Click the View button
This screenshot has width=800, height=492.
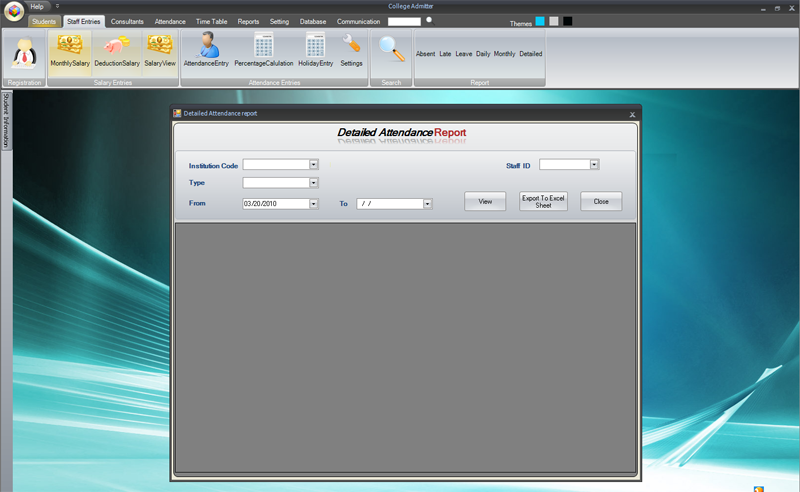tap(485, 201)
